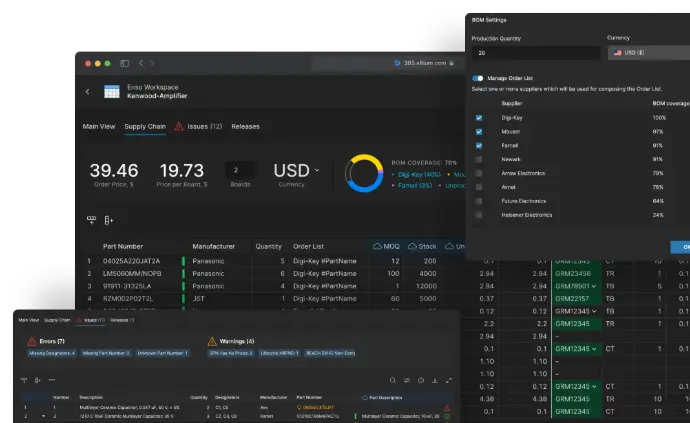Filter by Unknown Part Number: 1 chip

click(162, 353)
